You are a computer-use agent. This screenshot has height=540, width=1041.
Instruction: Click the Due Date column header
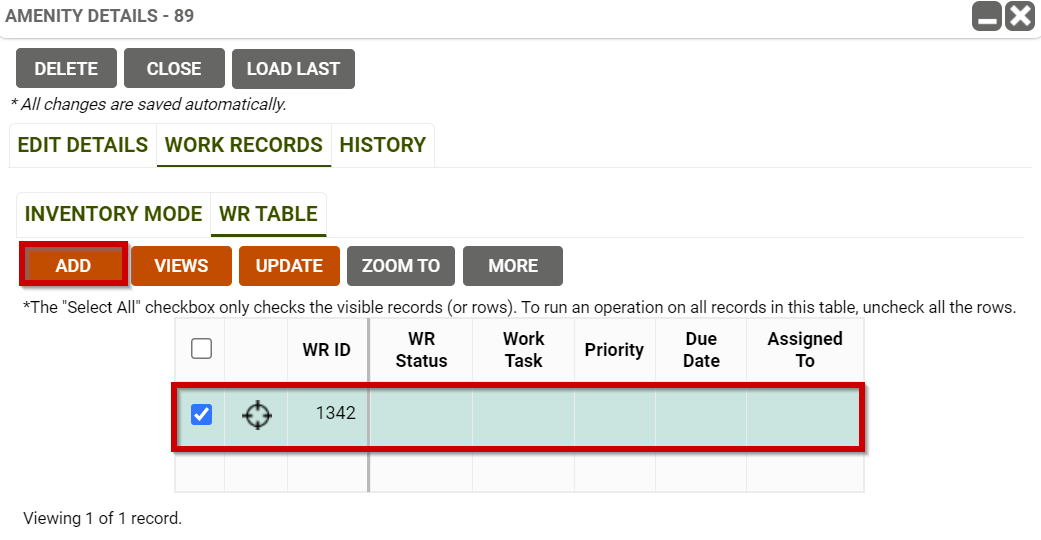pyautogui.click(x=701, y=350)
